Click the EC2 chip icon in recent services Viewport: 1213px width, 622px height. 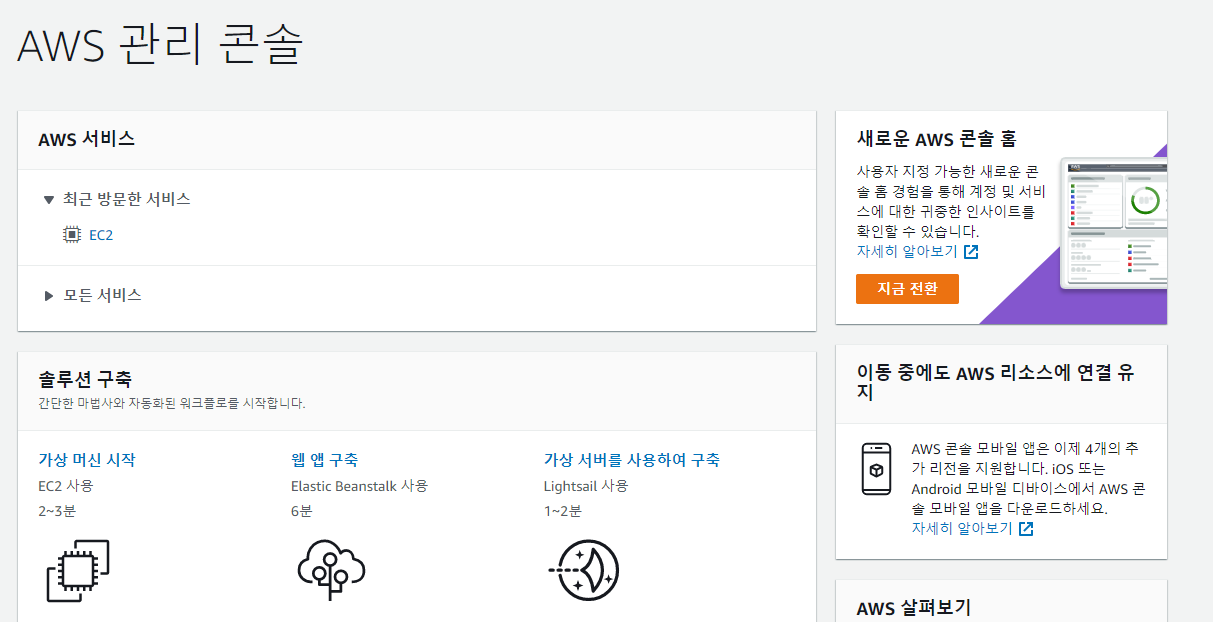click(x=71, y=235)
